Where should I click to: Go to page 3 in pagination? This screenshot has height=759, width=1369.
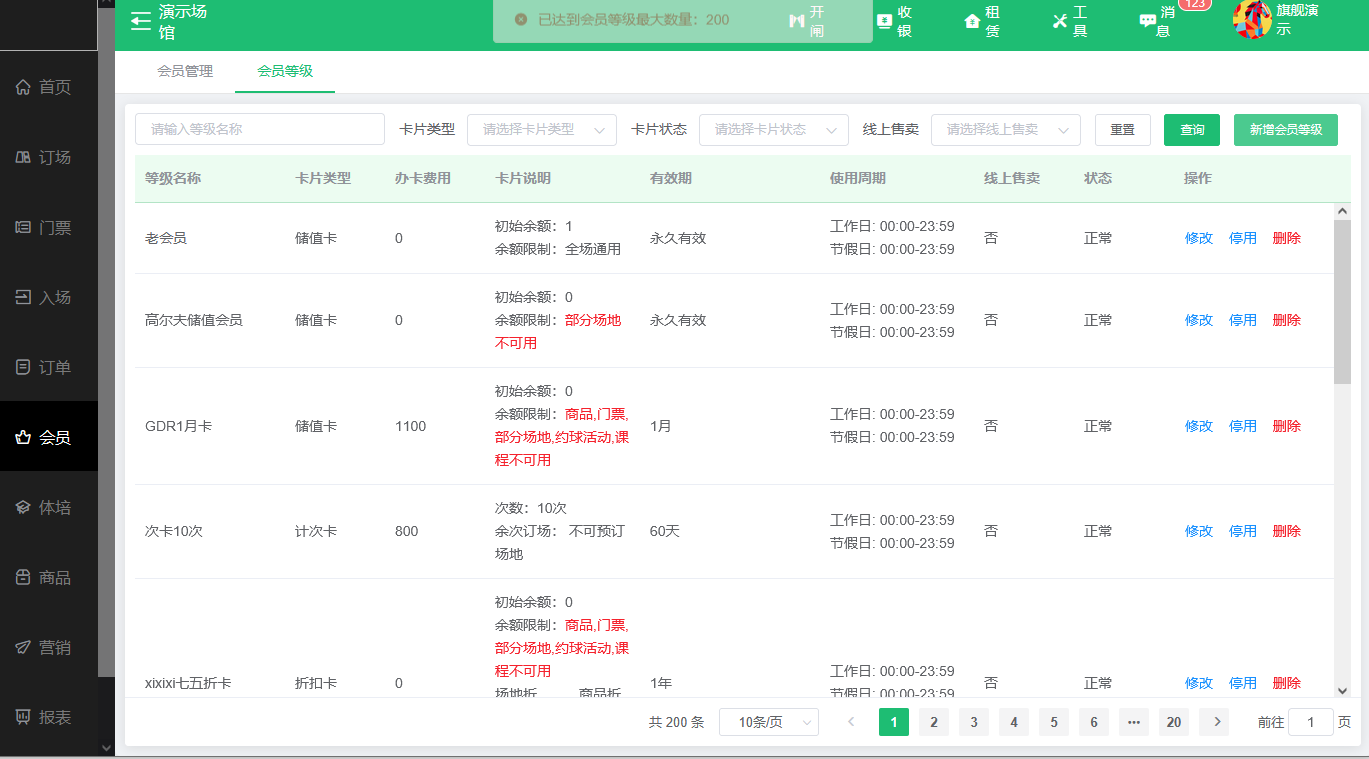pyautogui.click(x=974, y=722)
